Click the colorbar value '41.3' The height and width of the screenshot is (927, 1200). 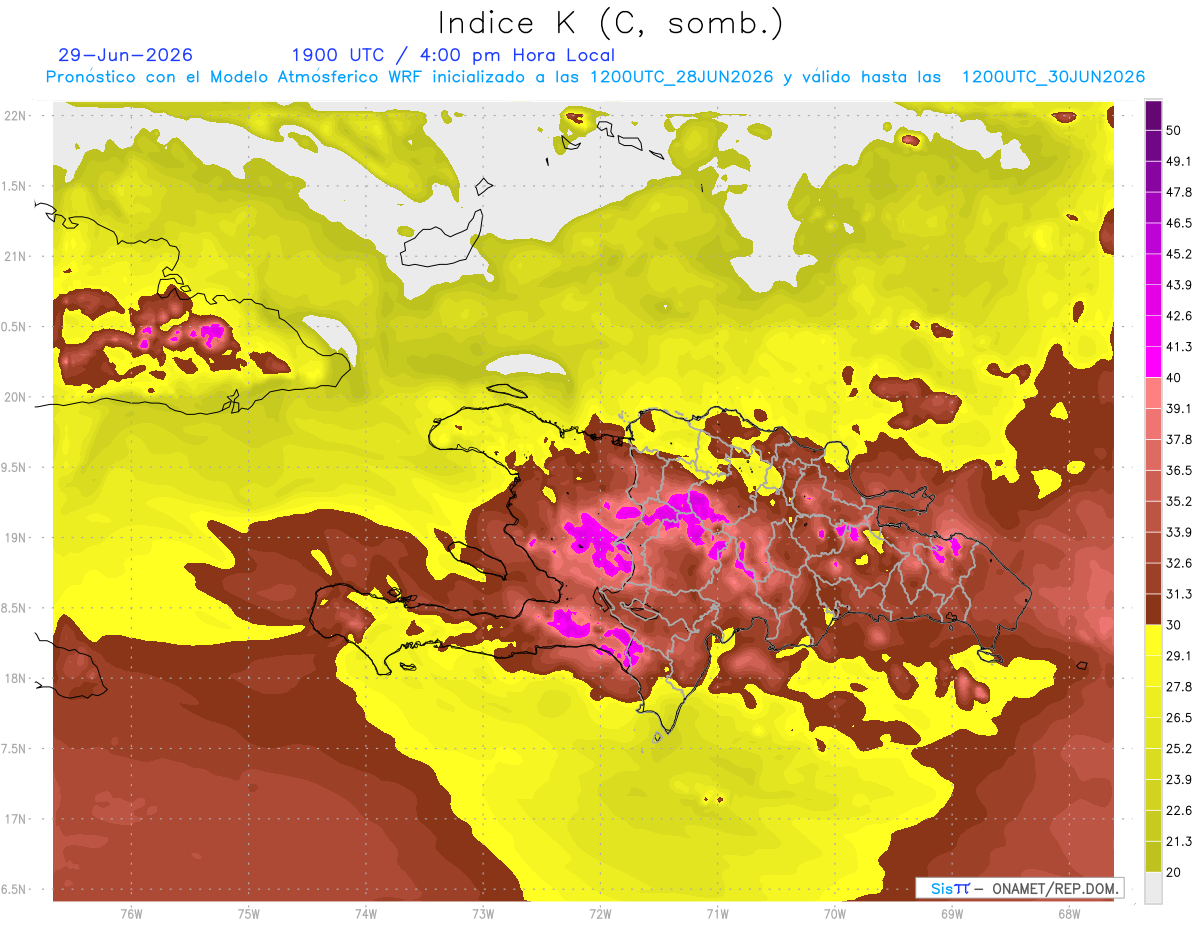[1179, 347]
